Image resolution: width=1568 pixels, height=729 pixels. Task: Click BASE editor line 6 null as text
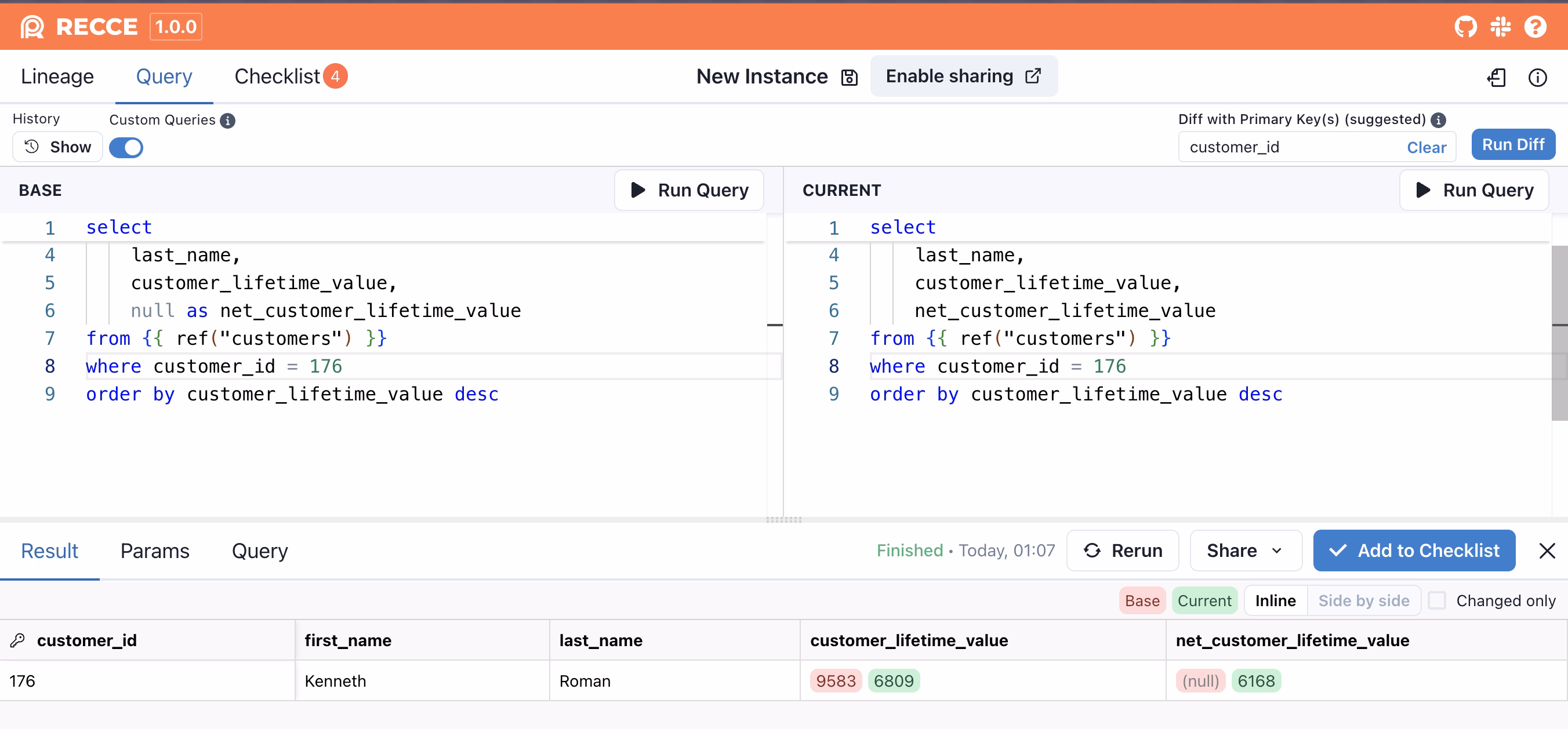[x=169, y=311]
